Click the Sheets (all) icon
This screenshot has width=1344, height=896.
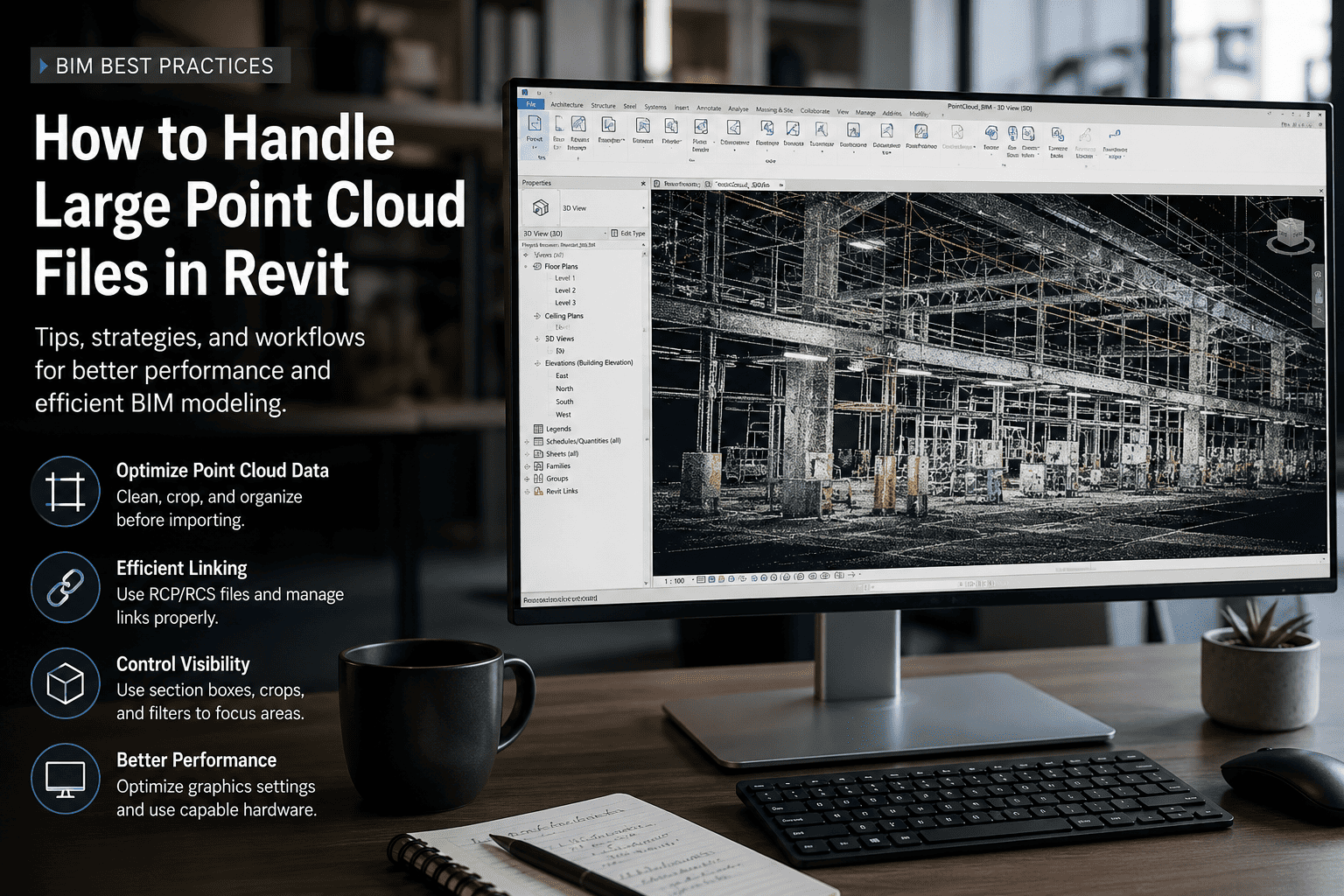(x=538, y=453)
